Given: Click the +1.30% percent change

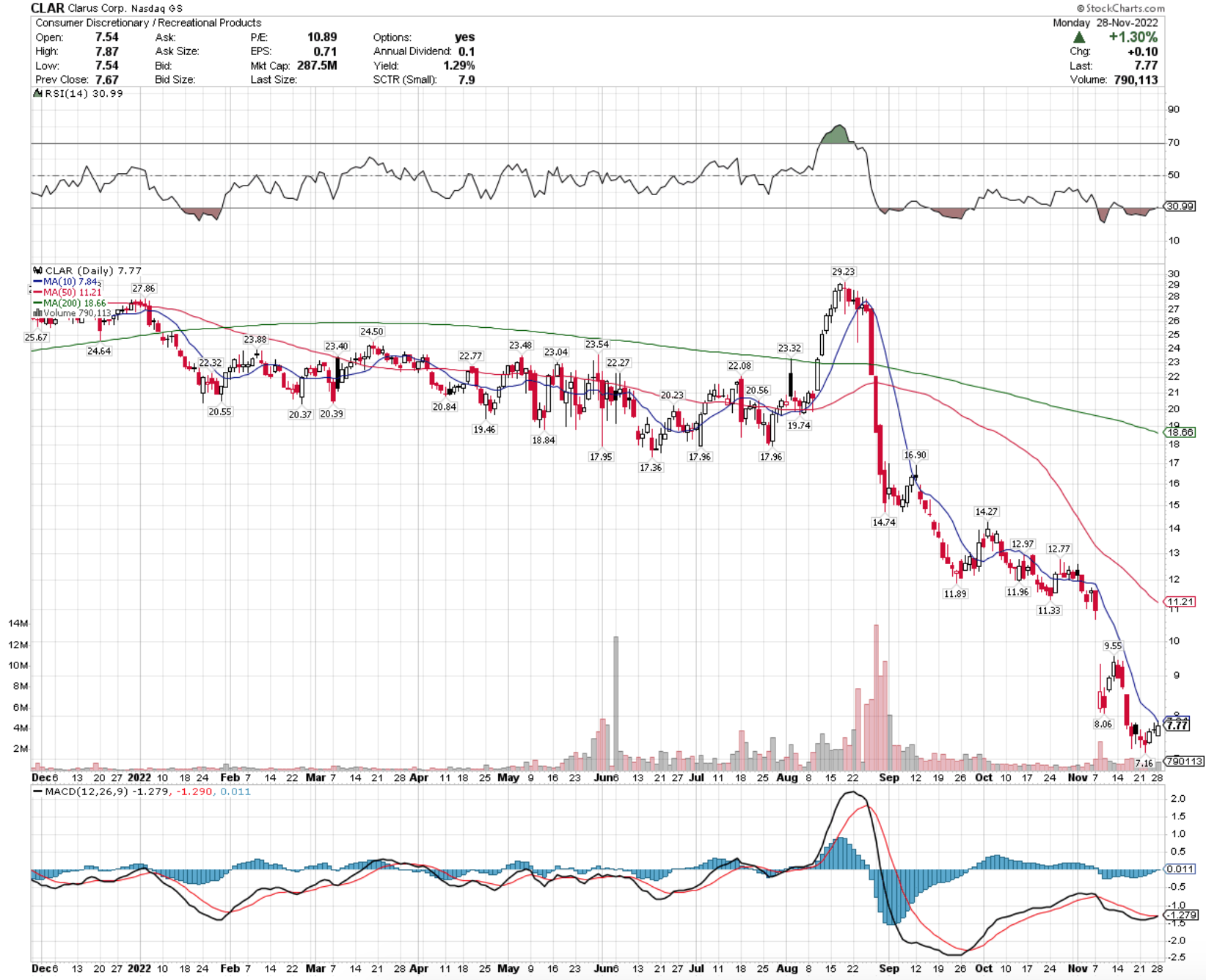Looking at the screenshot, I should tap(1133, 37).
